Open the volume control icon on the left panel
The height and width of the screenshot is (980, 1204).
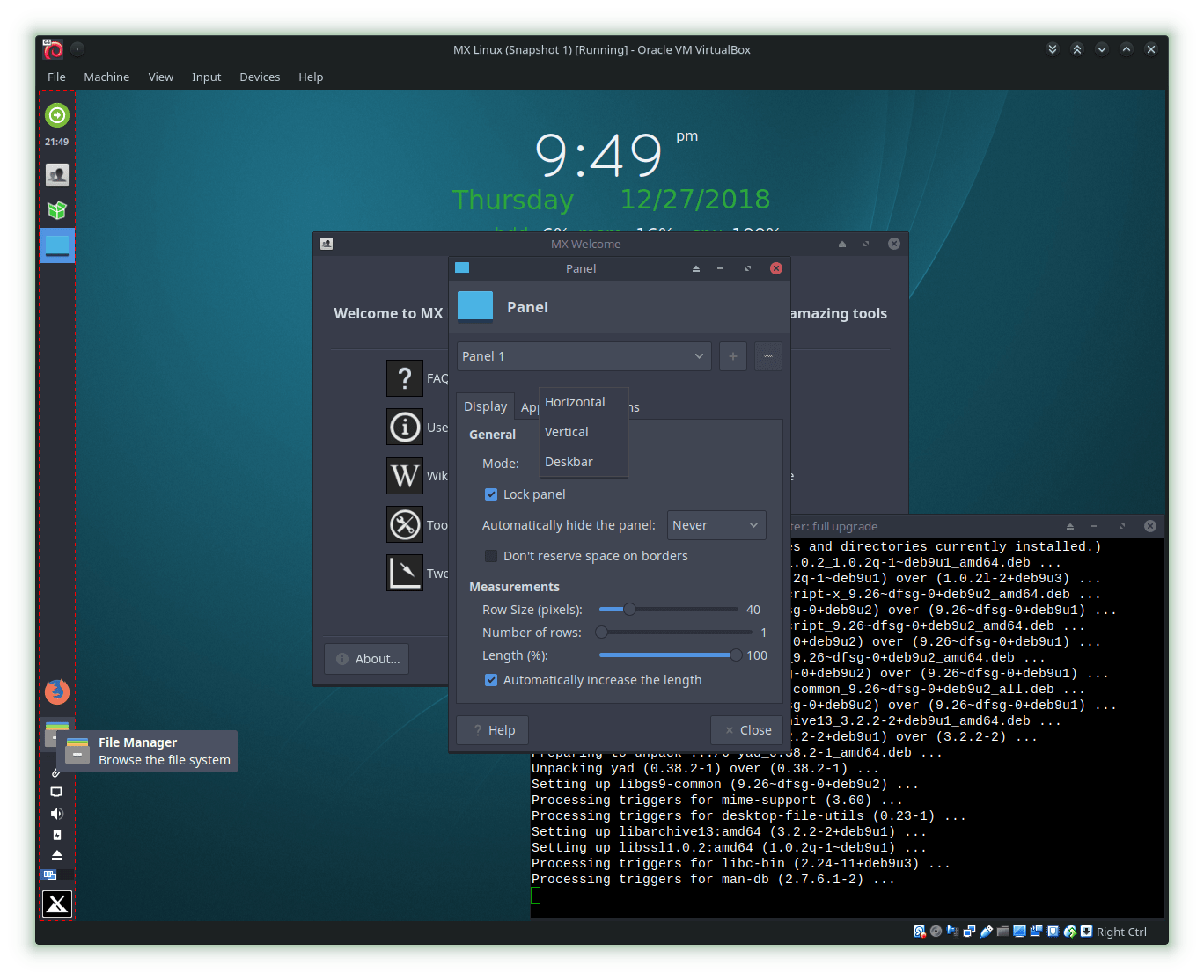(x=56, y=813)
